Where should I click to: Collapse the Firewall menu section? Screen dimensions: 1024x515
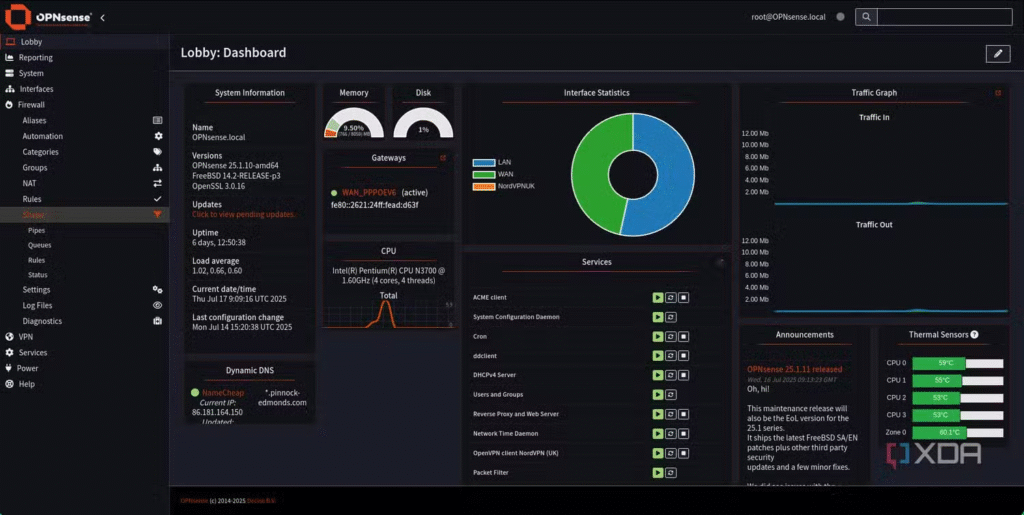[x=32, y=104]
